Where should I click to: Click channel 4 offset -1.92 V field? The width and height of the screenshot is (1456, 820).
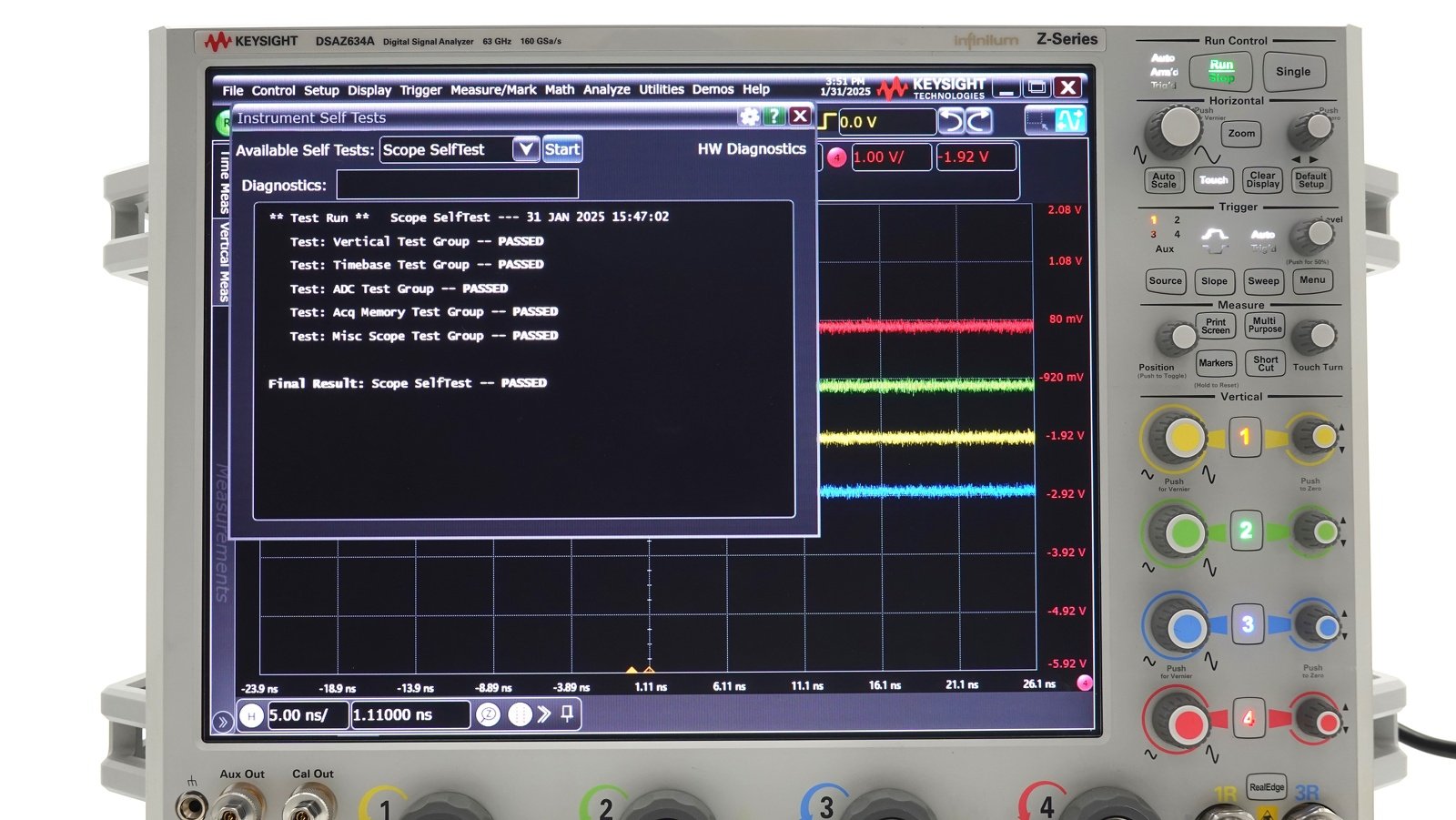coord(976,157)
